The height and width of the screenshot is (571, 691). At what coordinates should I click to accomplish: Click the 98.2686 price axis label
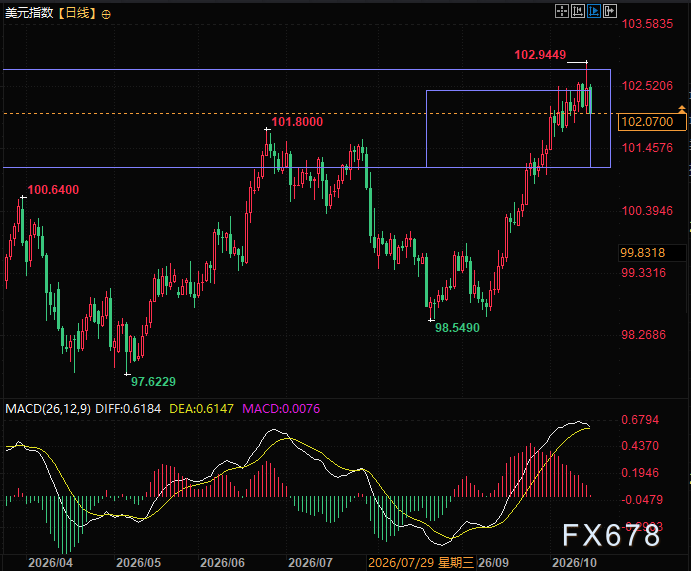click(x=643, y=335)
